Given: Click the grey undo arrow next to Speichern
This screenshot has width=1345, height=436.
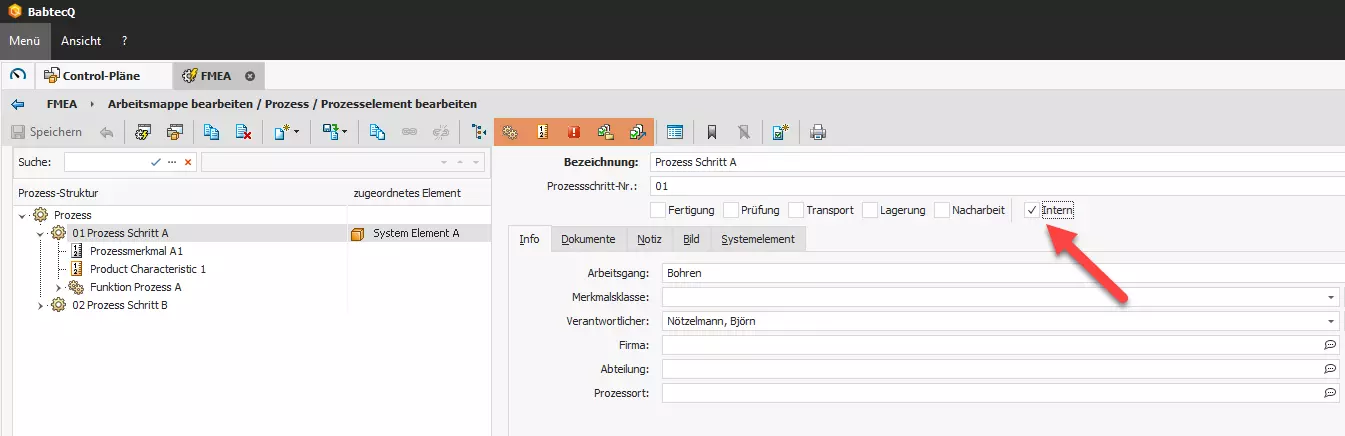Looking at the screenshot, I should click(106, 132).
